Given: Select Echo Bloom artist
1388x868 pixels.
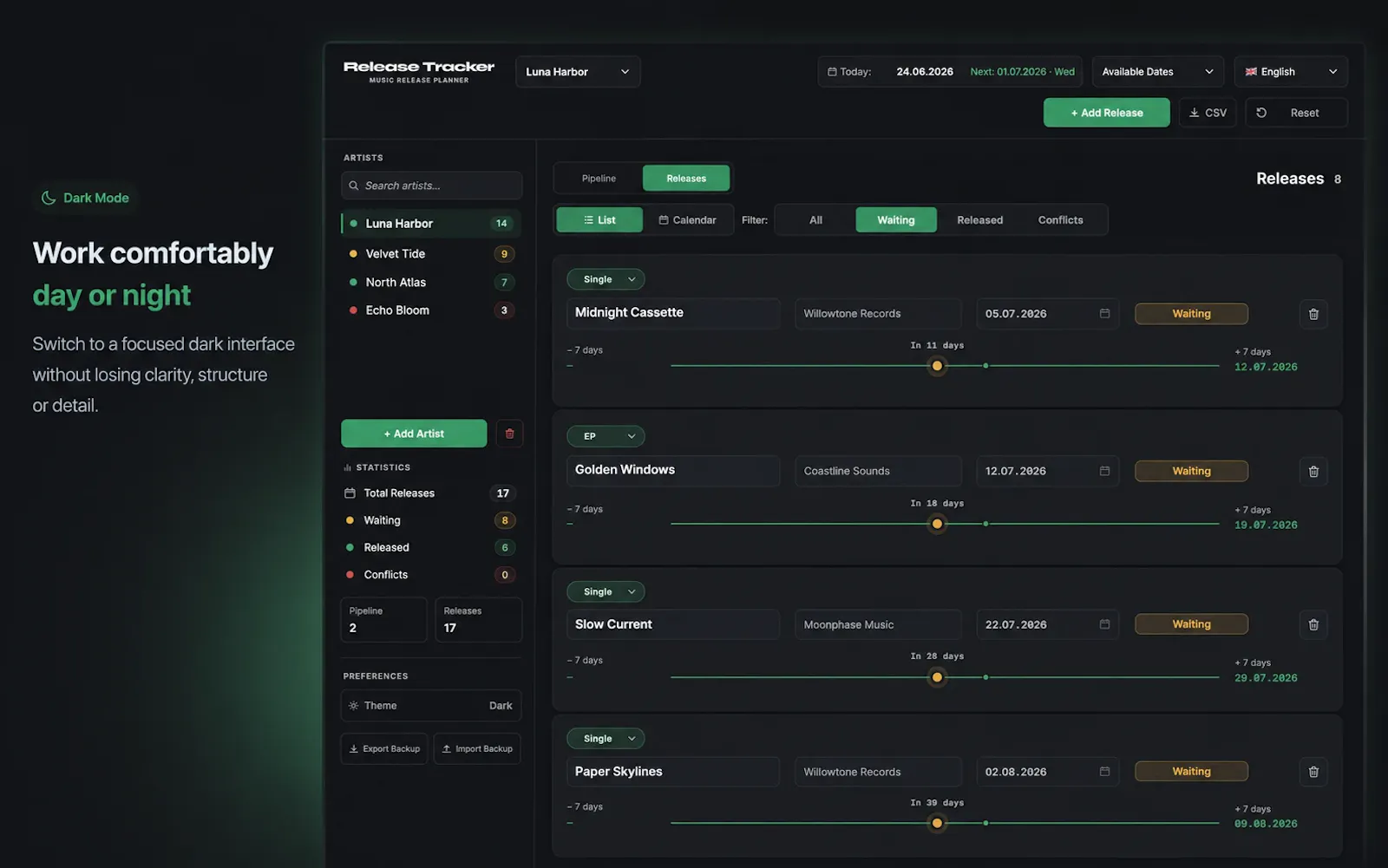Looking at the screenshot, I should 431,310.
